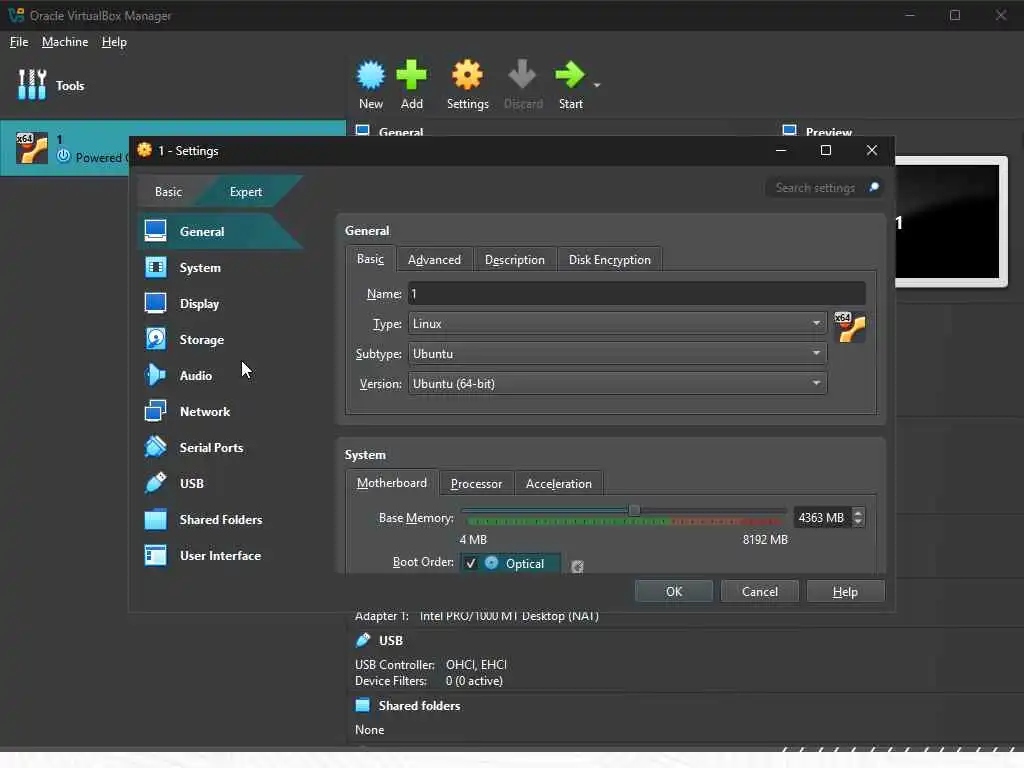The height and width of the screenshot is (768, 1024).
Task: Select the General Advanced tab
Action: pyautogui.click(x=434, y=260)
